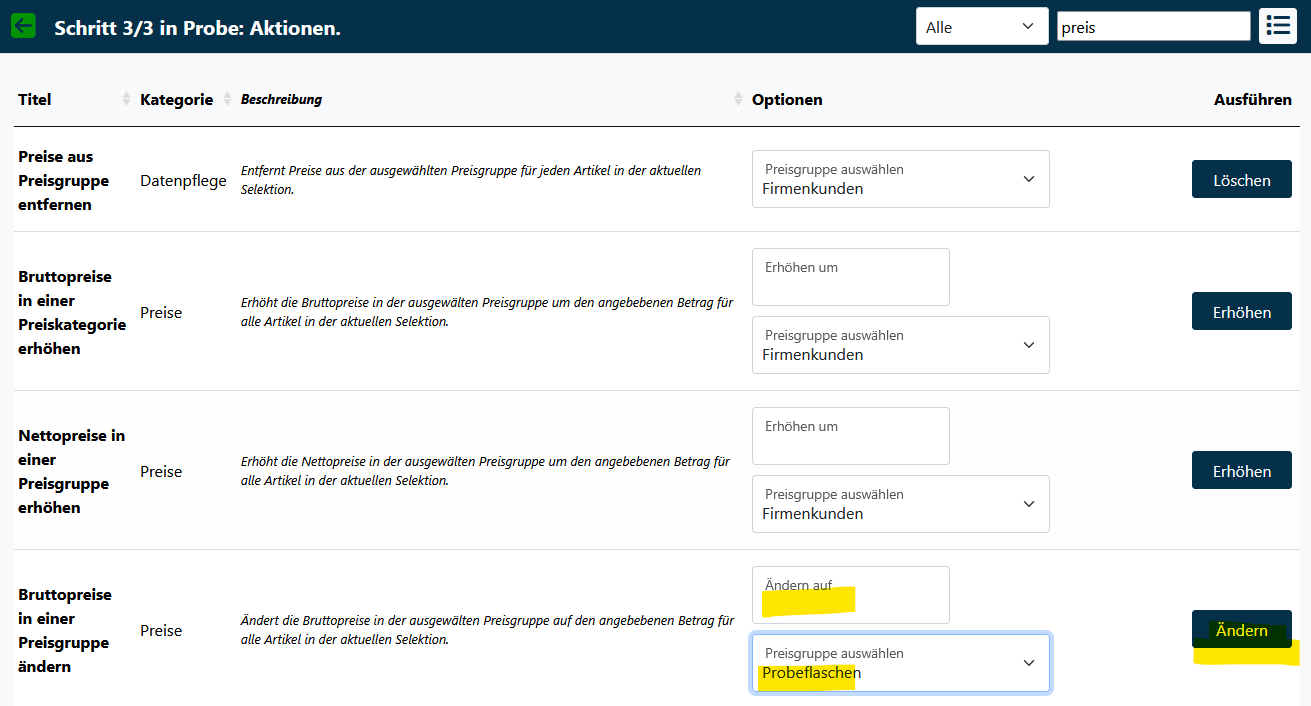Expand the Preisgruppe dropdown showing Probeflaschen
1311x706 pixels.
click(900, 664)
